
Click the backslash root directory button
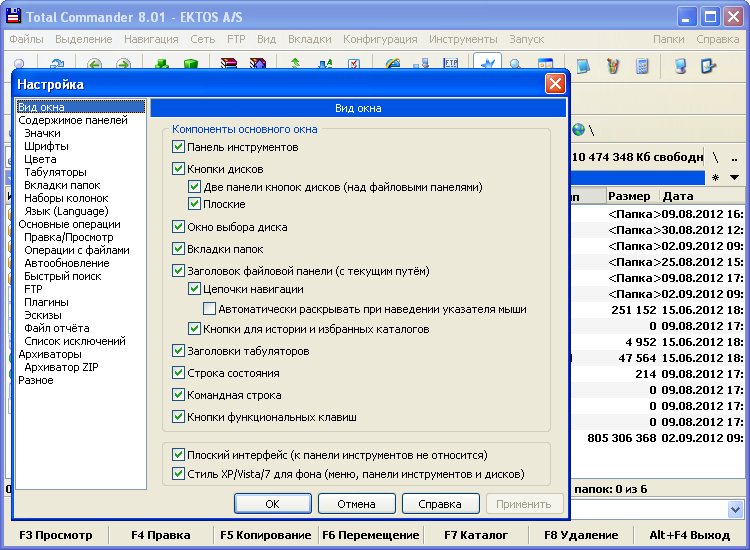(x=716, y=157)
